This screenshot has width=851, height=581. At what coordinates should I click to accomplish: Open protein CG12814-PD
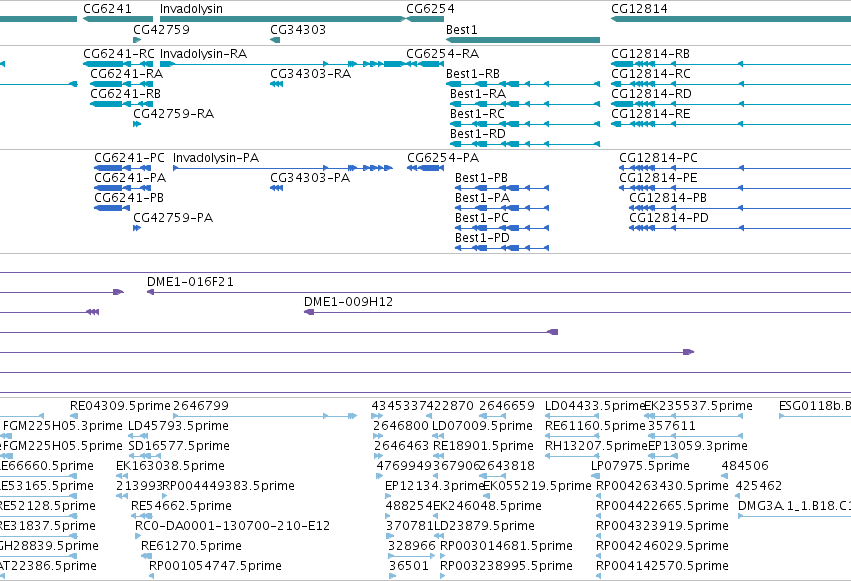(669, 218)
